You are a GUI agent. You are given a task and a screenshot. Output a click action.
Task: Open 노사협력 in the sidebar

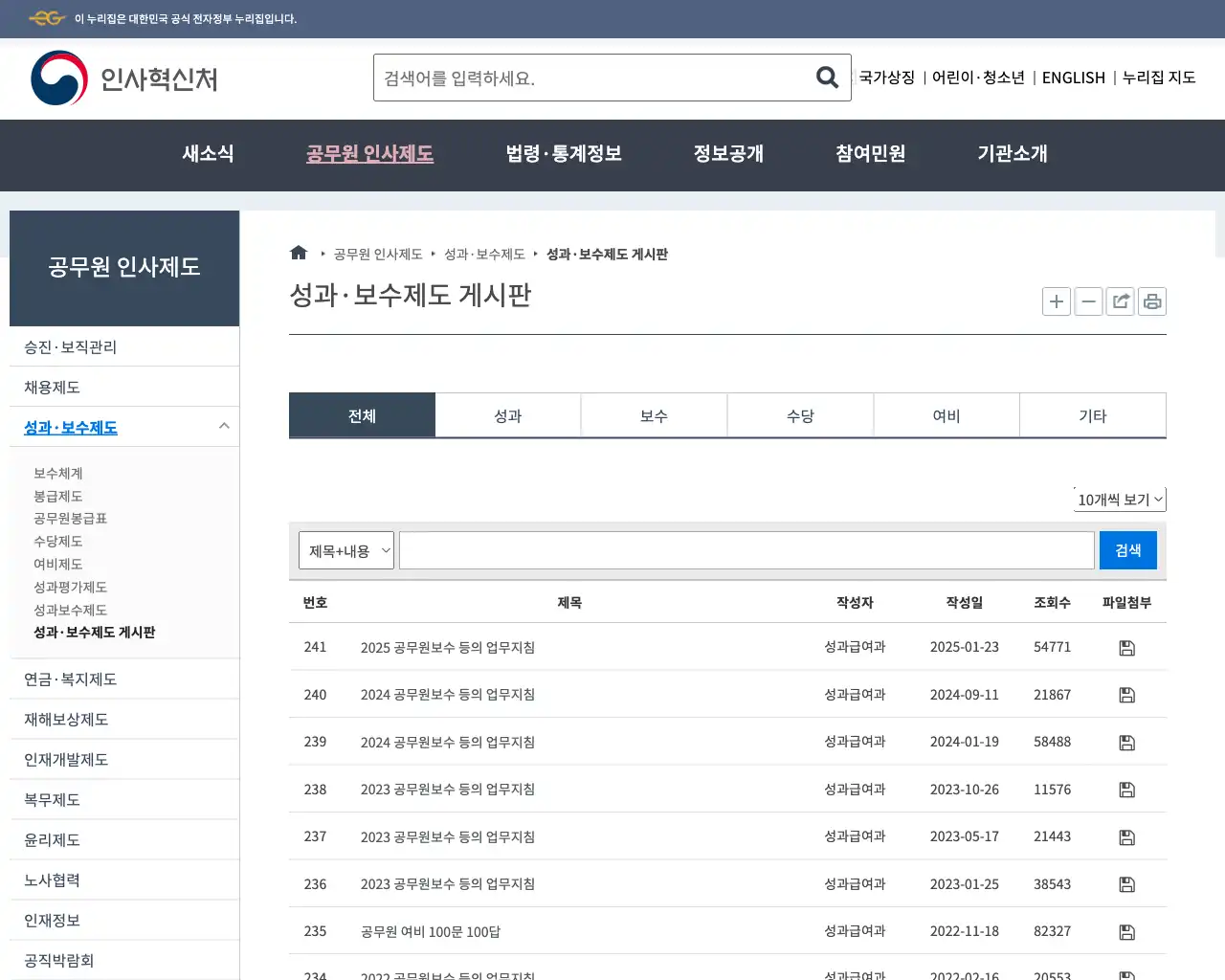tap(124, 880)
